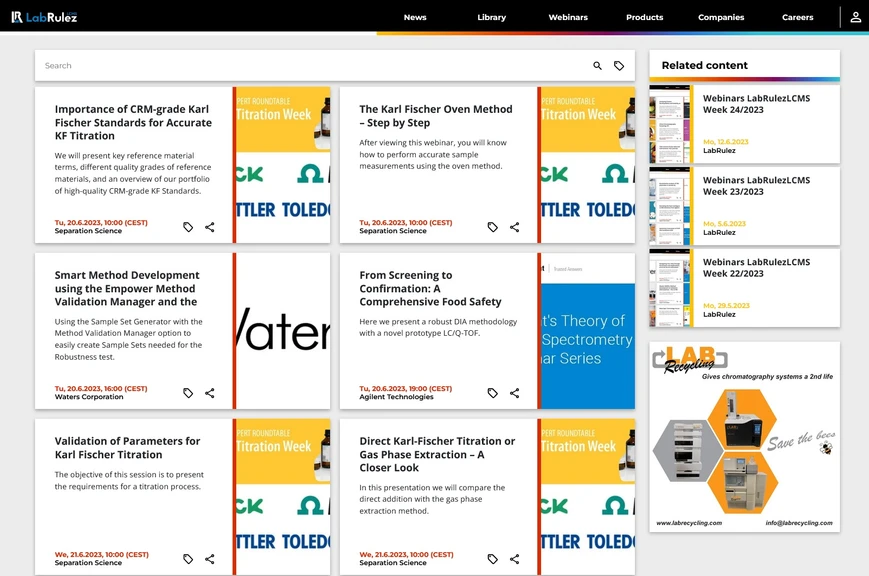Select Products in the top navigation
This screenshot has height=576, width=869.
[x=644, y=17]
